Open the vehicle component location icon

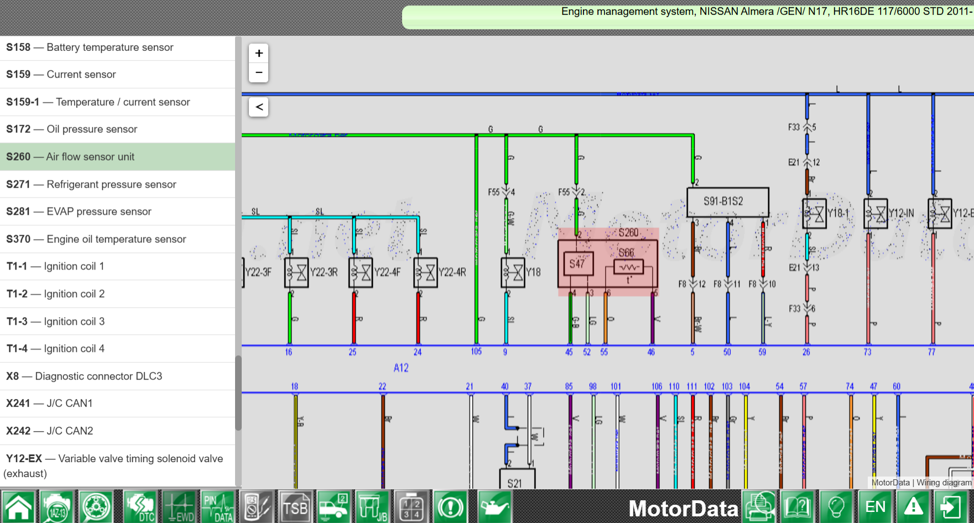click(x=334, y=506)
